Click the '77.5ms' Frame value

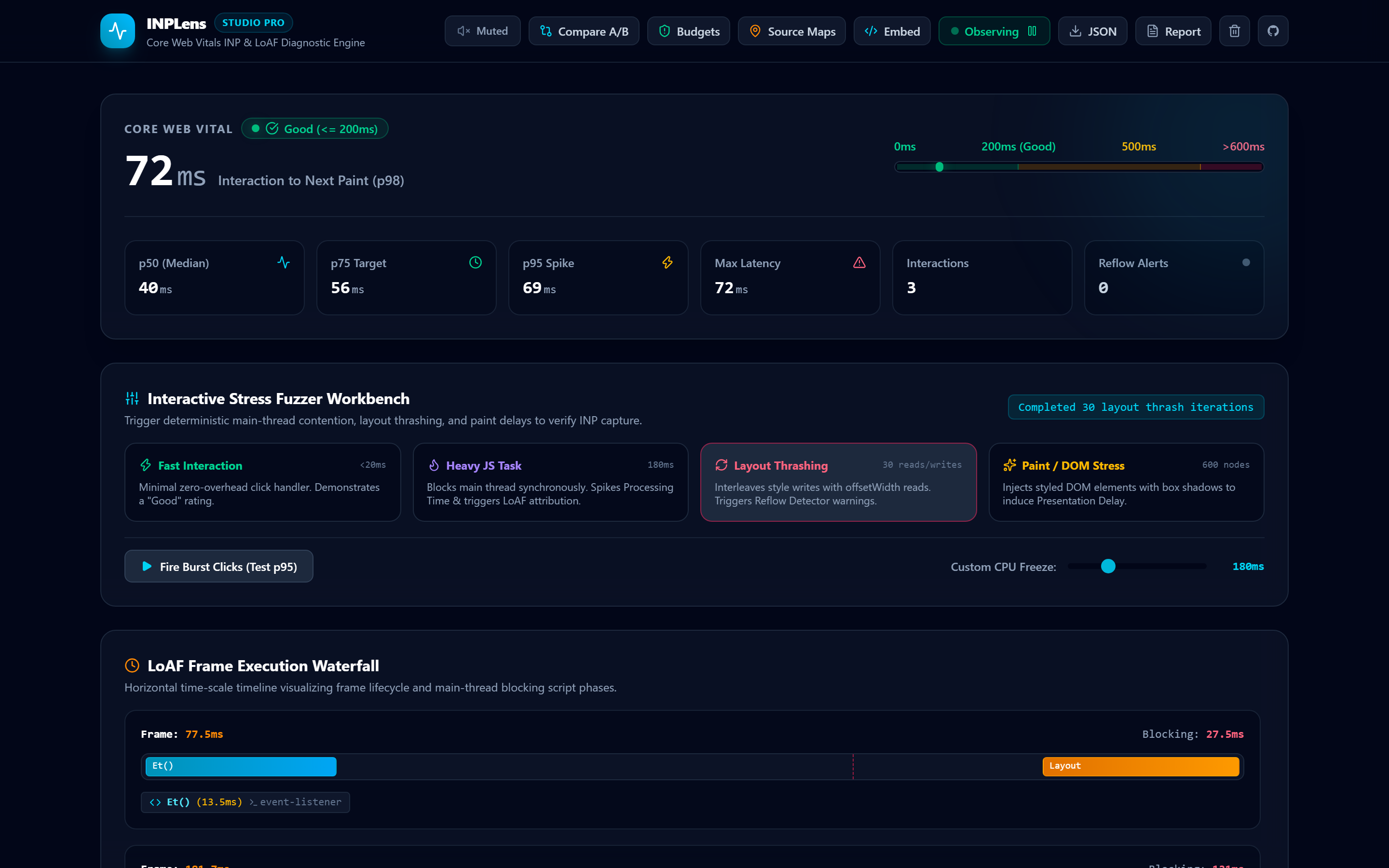click(204, 734)
